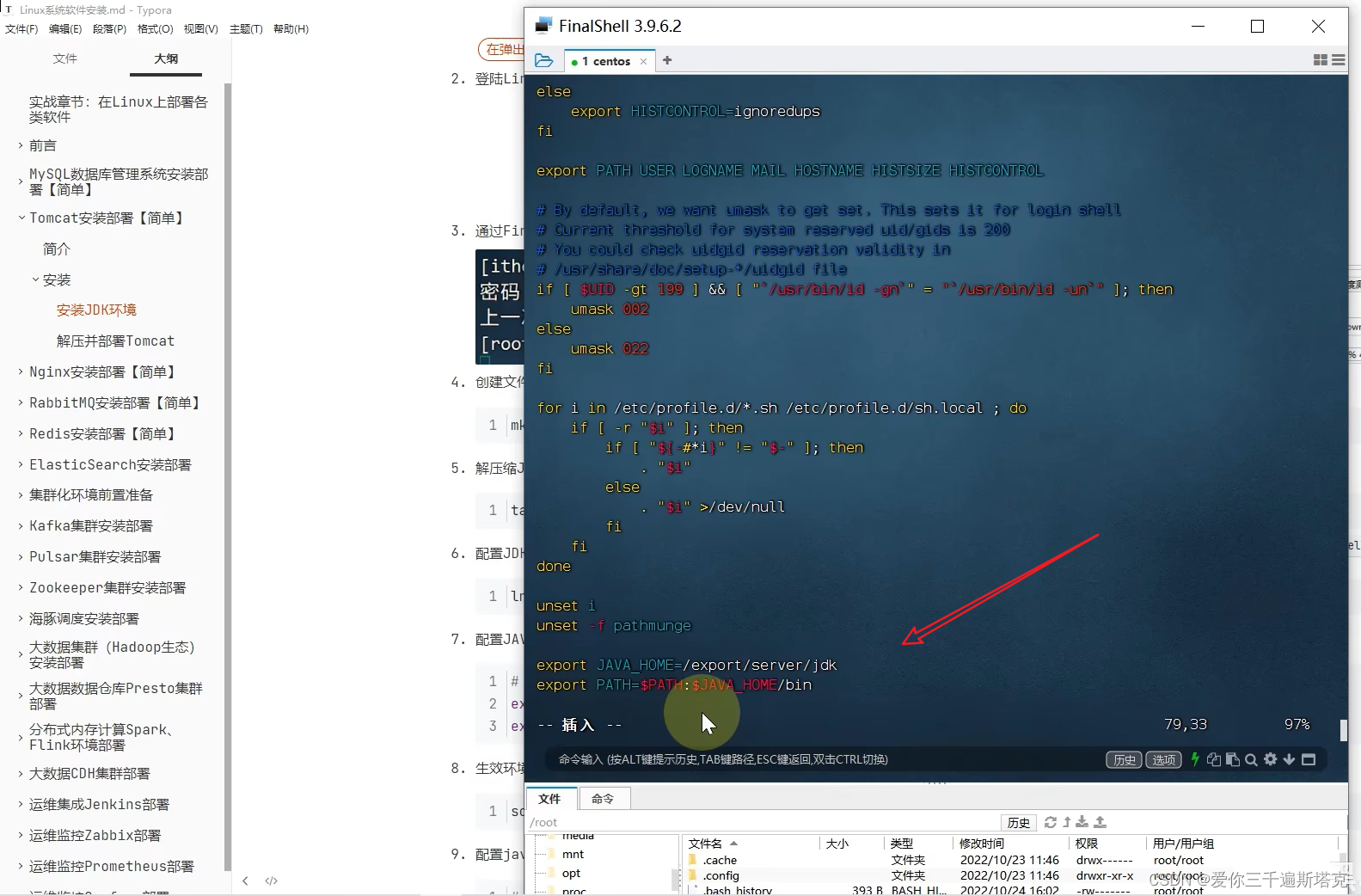Go up to the parent directory in the file panel
This screenshot has width=1361, height=896.
click(x=1067, y=822)
